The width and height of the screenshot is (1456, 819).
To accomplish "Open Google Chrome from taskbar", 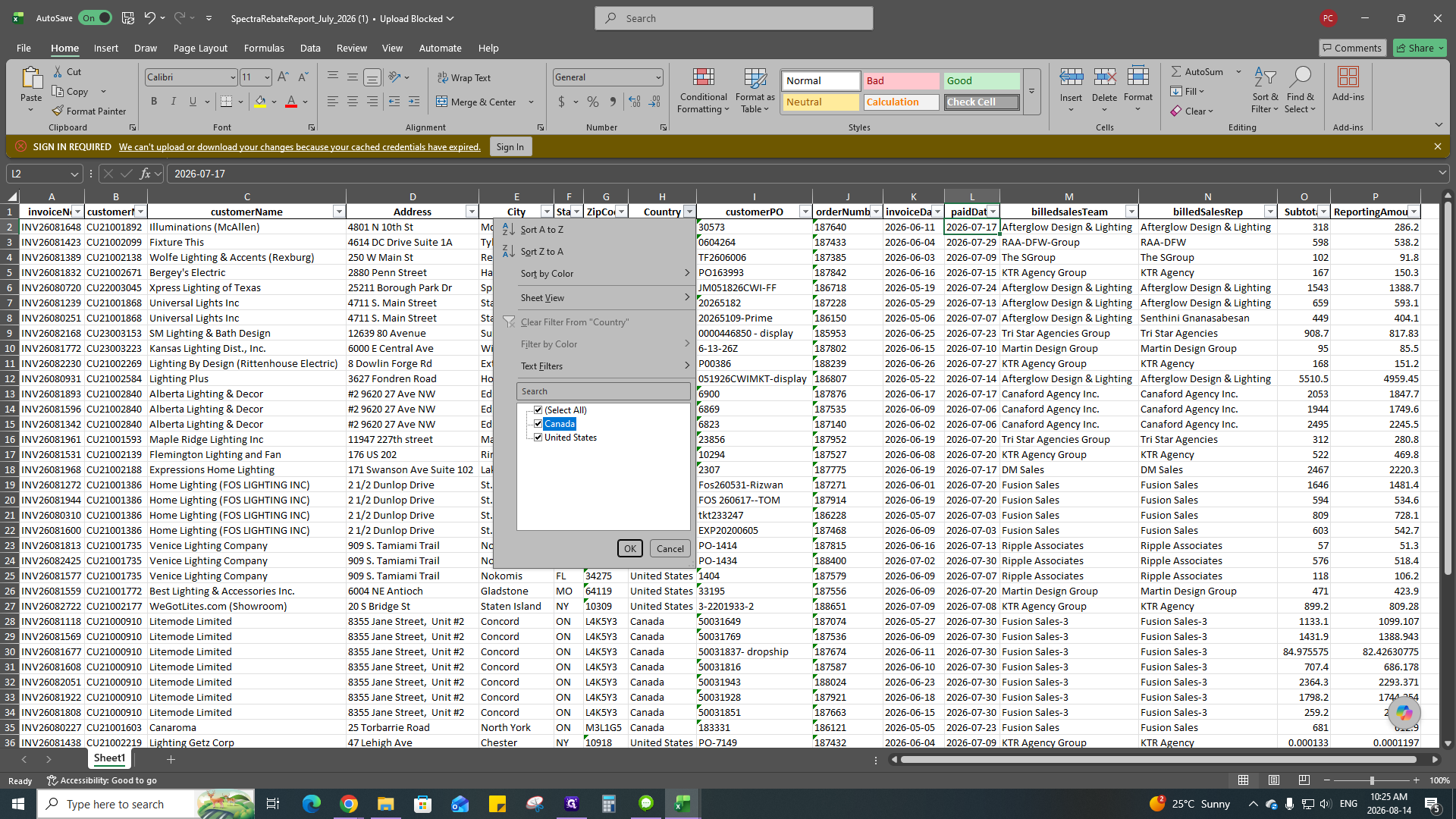I will pyautogui.click(x=349, y=804).
